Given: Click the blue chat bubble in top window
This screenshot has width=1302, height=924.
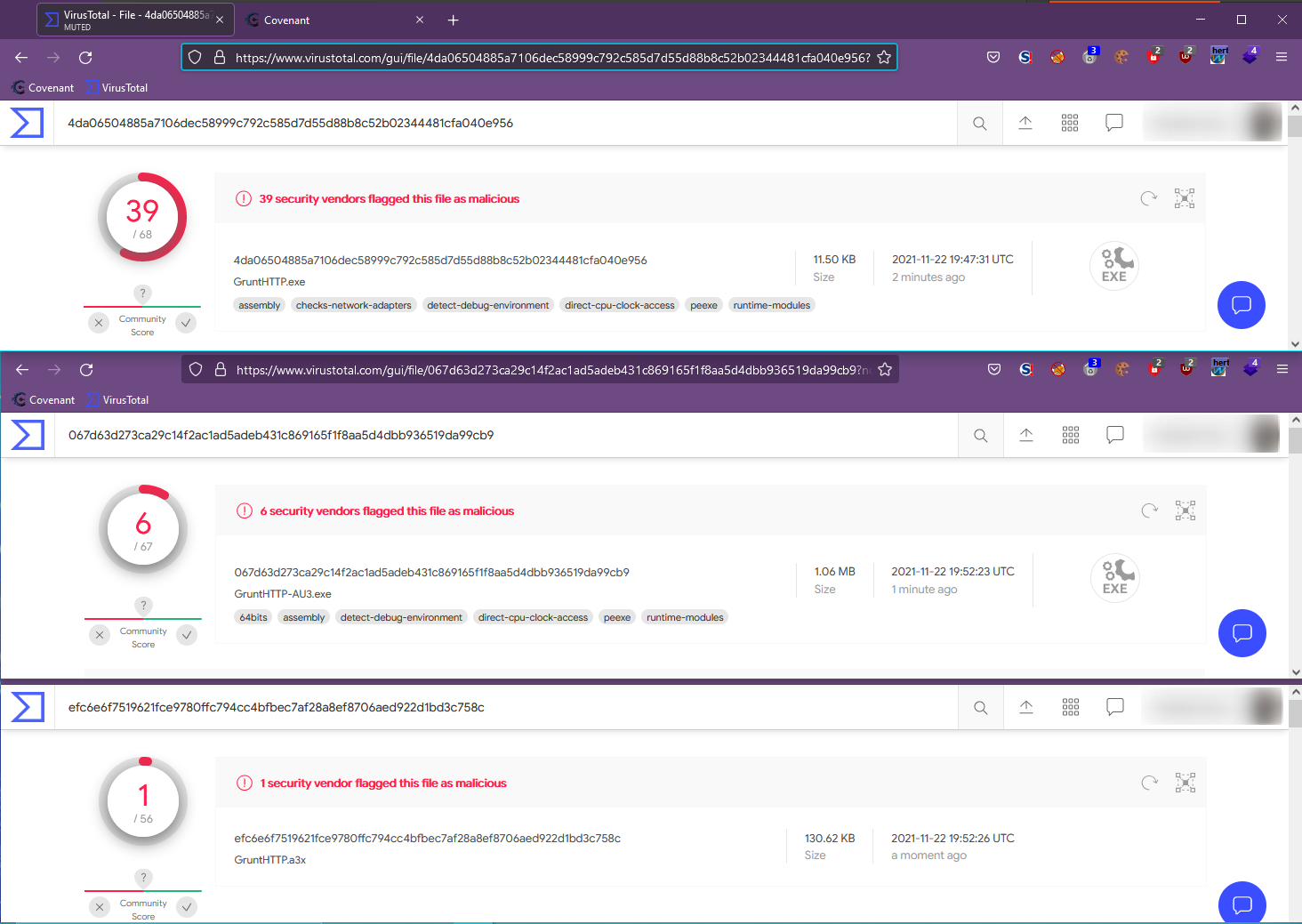Looking at the screenshot, I should point(1242,305).
